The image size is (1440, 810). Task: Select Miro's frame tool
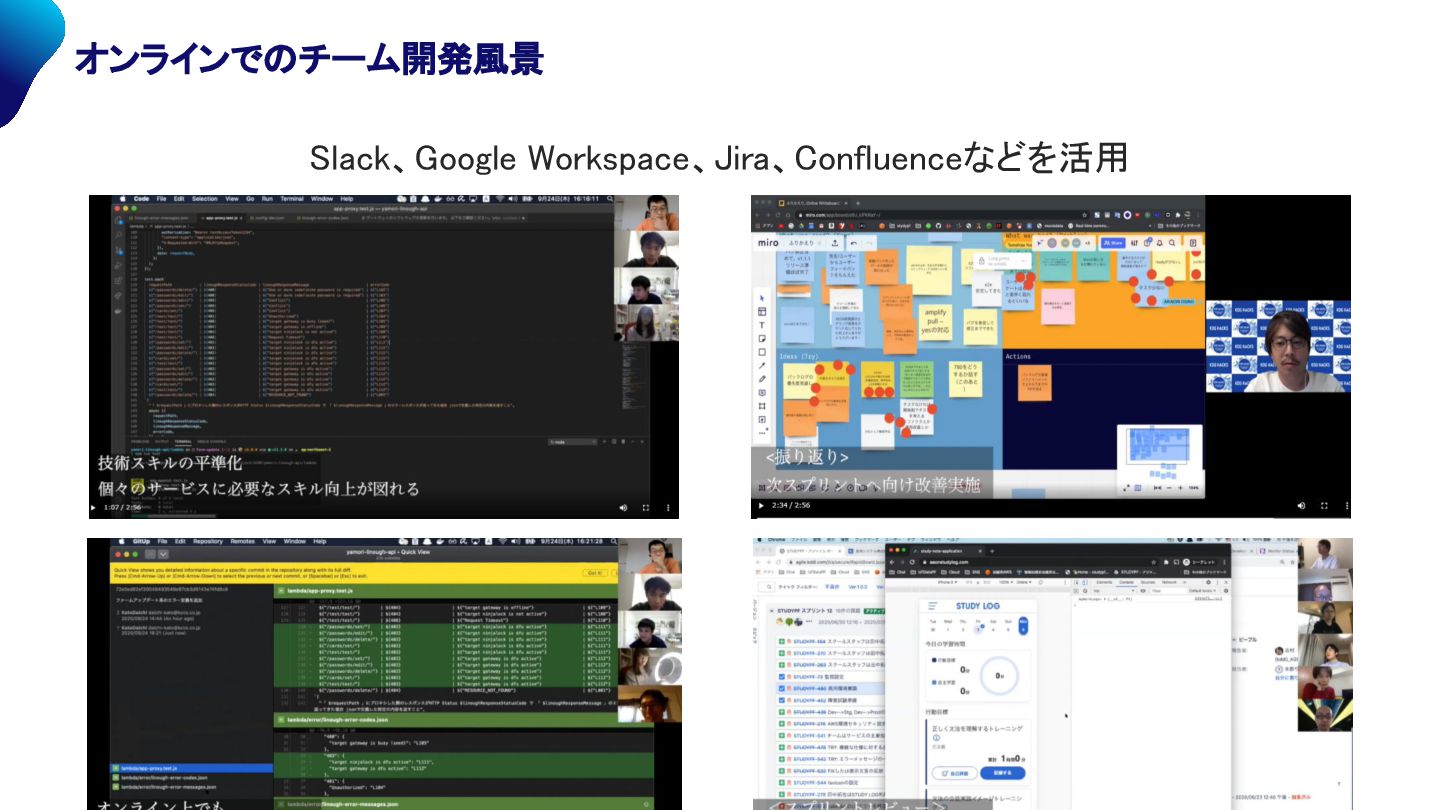762,406
